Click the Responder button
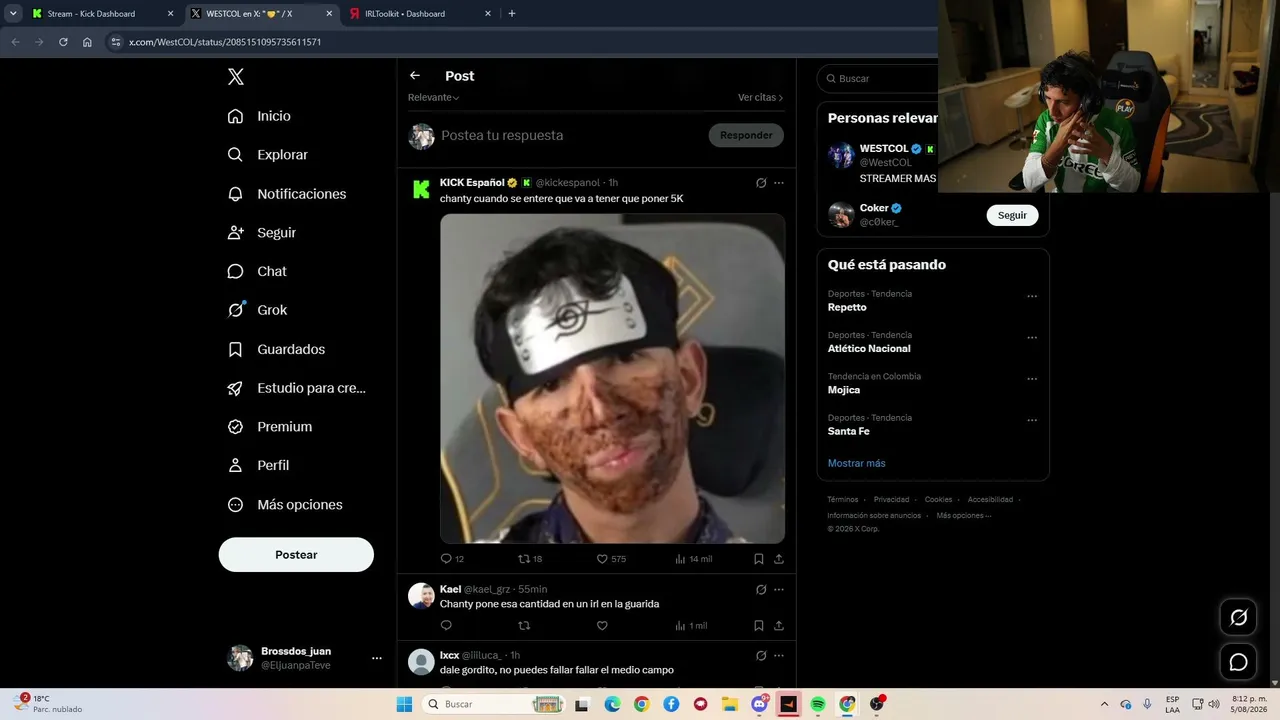The width and height of the screenshot is (1280, 720). 746,135
